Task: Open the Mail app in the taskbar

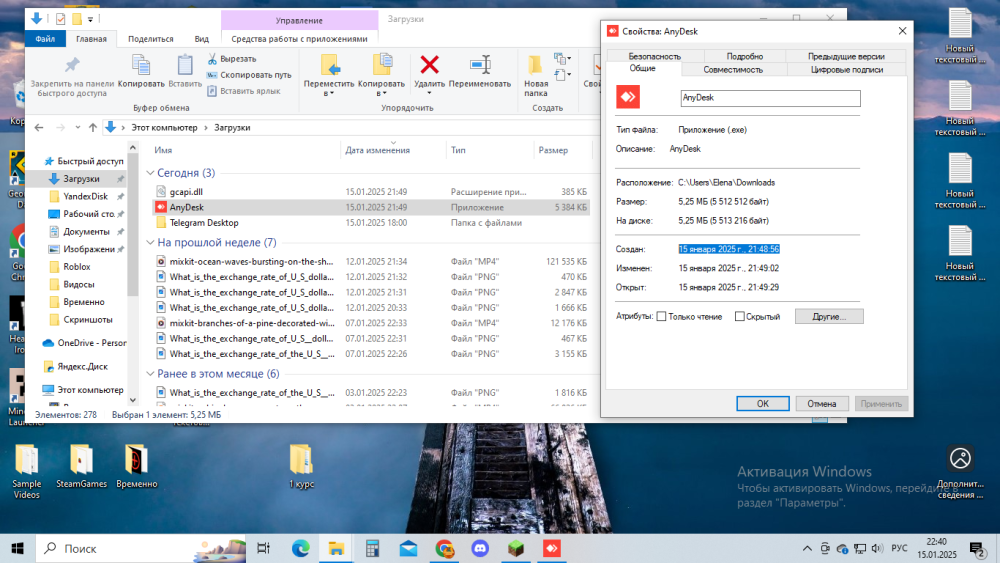Action: point(408,548)
